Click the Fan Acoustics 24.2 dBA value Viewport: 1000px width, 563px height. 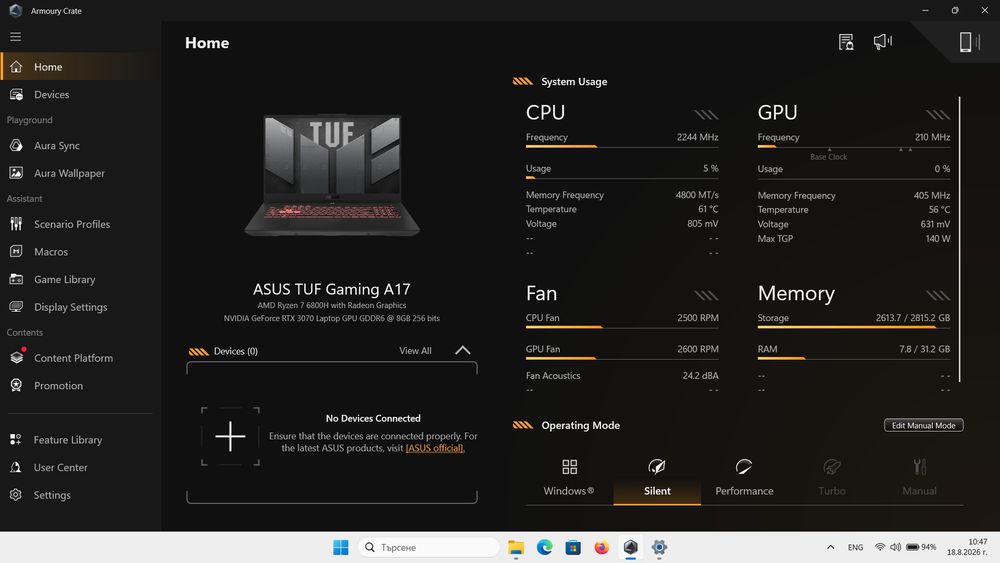tap(700, 376)
